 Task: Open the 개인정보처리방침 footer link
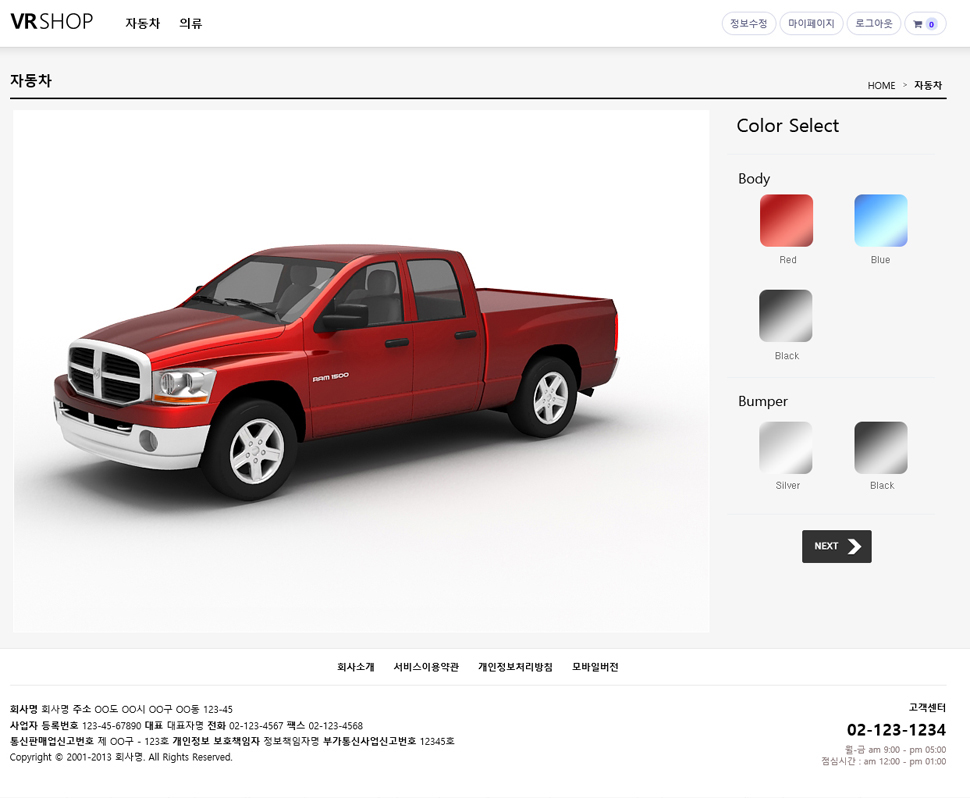(x=515, y=667)
